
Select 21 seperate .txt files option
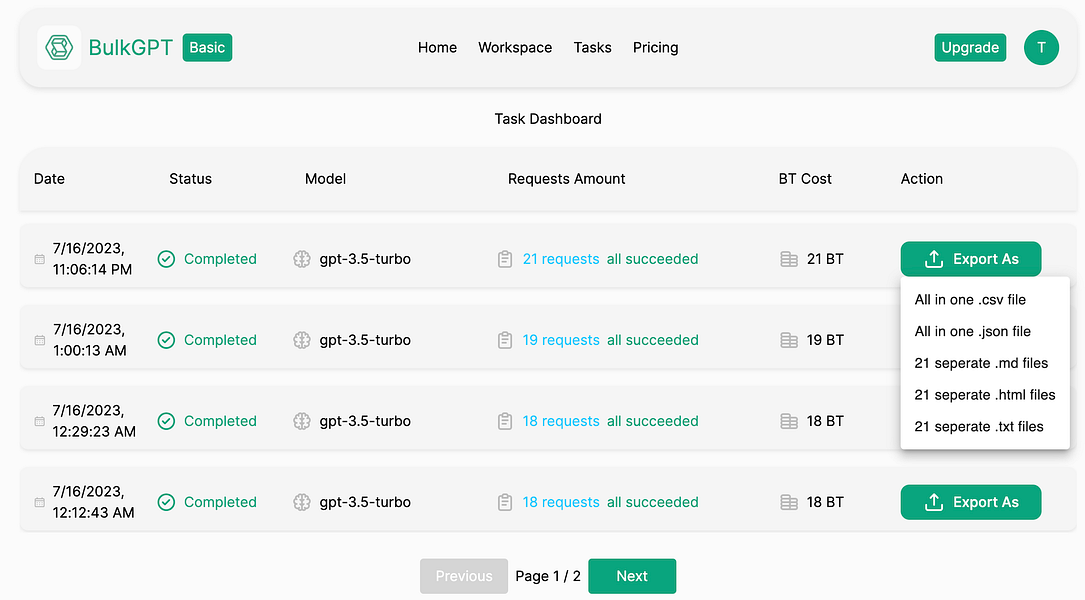click(x=985, y=427)
